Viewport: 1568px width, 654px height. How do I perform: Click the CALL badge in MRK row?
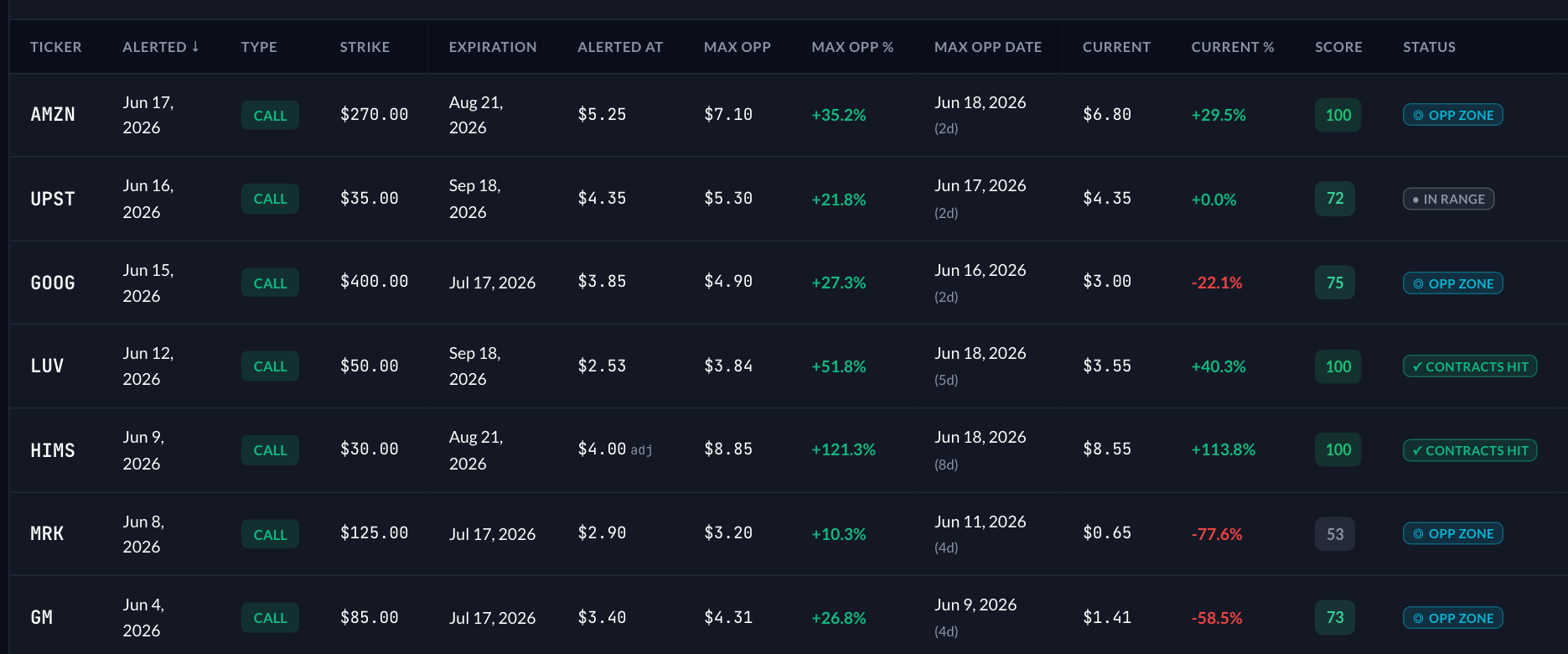[270, 535]
